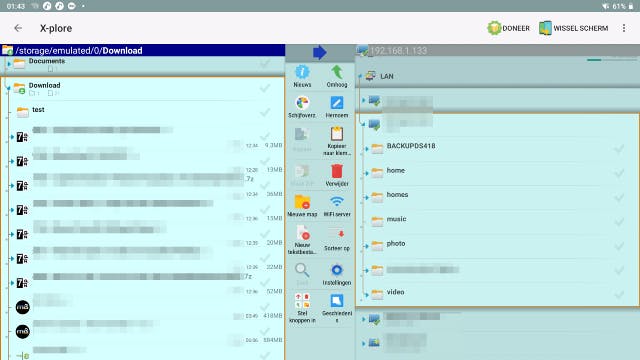The image size is (640, 360).
Task: Tap the LAN network computer icon
Action: tap(371, 76)
